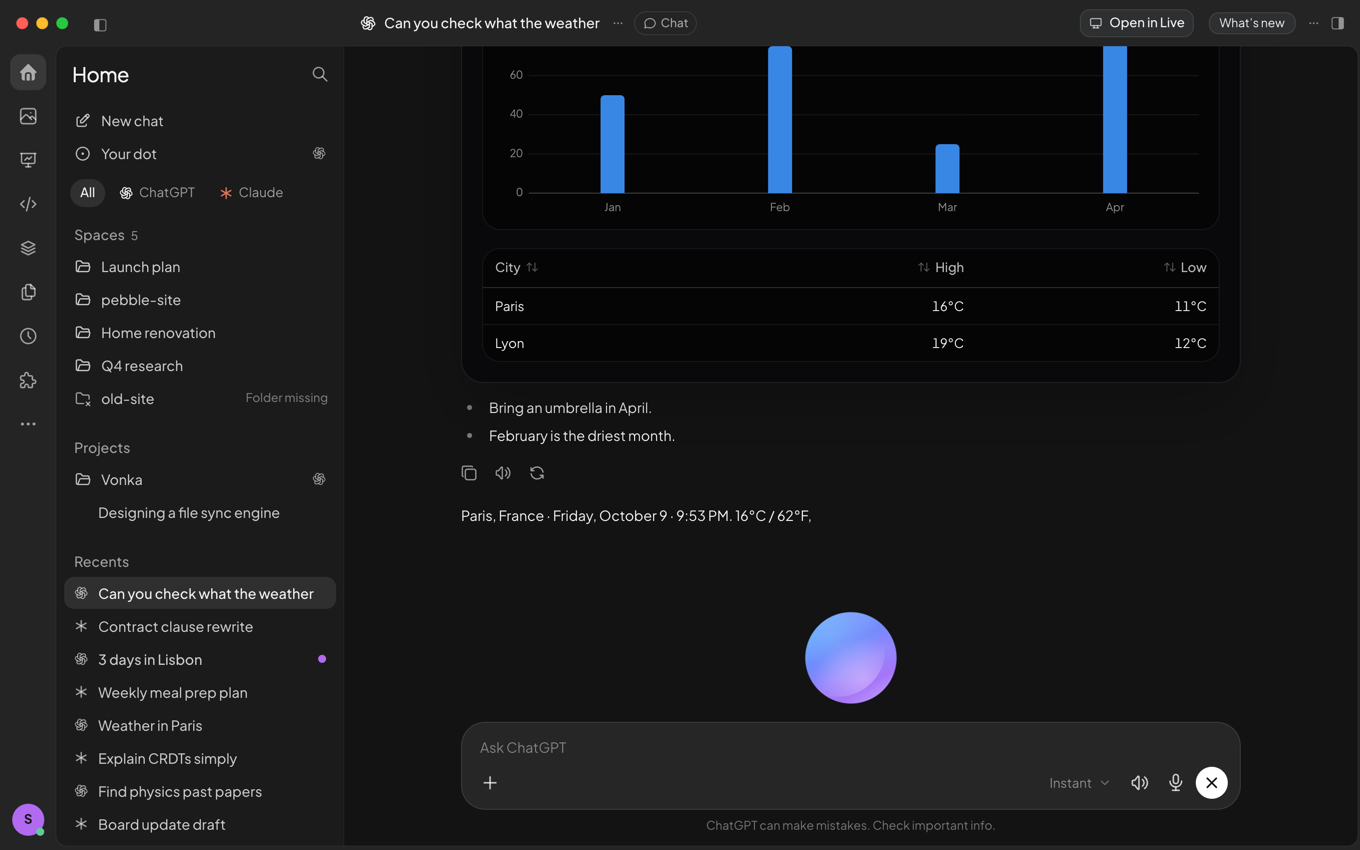
Task: Filter chats by ChatGPT
Action: pos(157,193)
